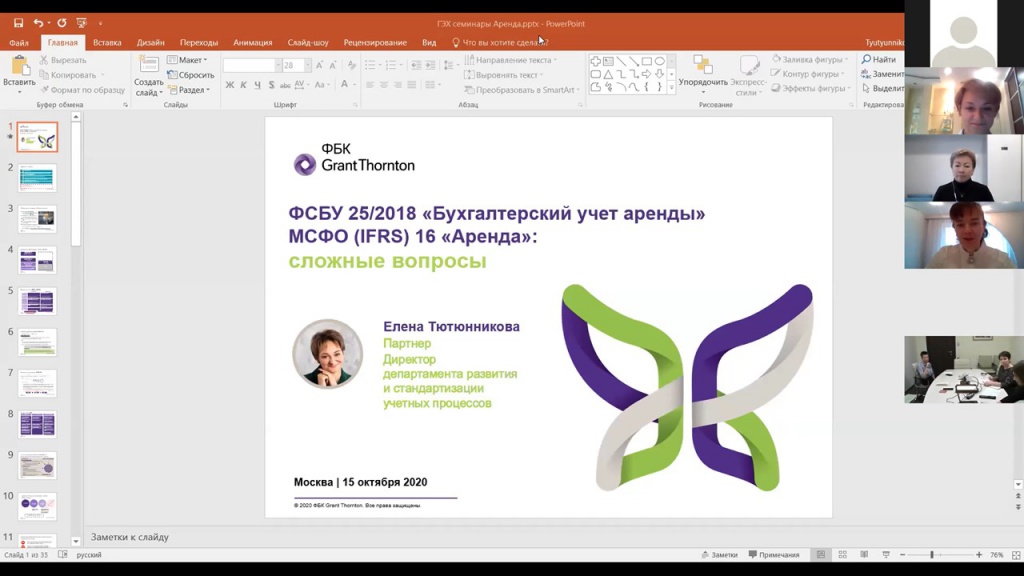Toggle Notes (Заметки) pane in status bar

click(x=719, y=554)
